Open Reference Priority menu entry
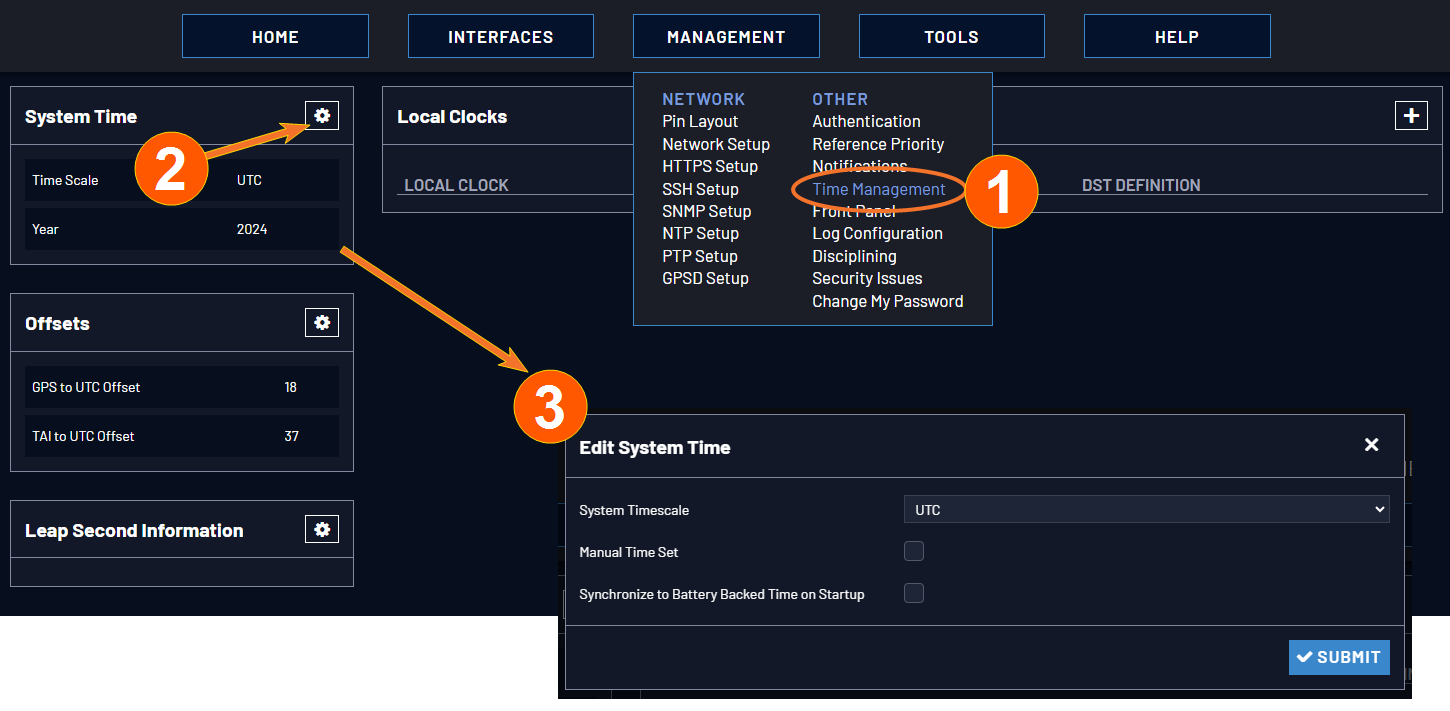 [x=878, y=144]
